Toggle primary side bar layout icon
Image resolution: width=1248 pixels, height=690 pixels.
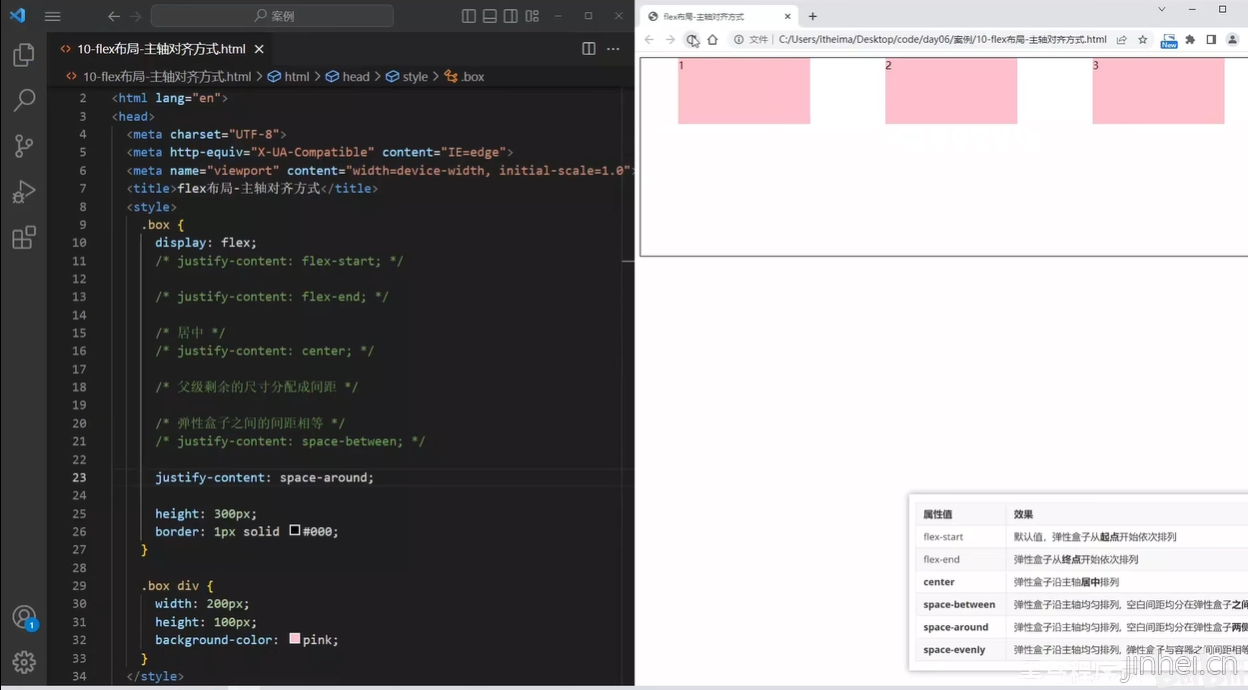(469, 16)
